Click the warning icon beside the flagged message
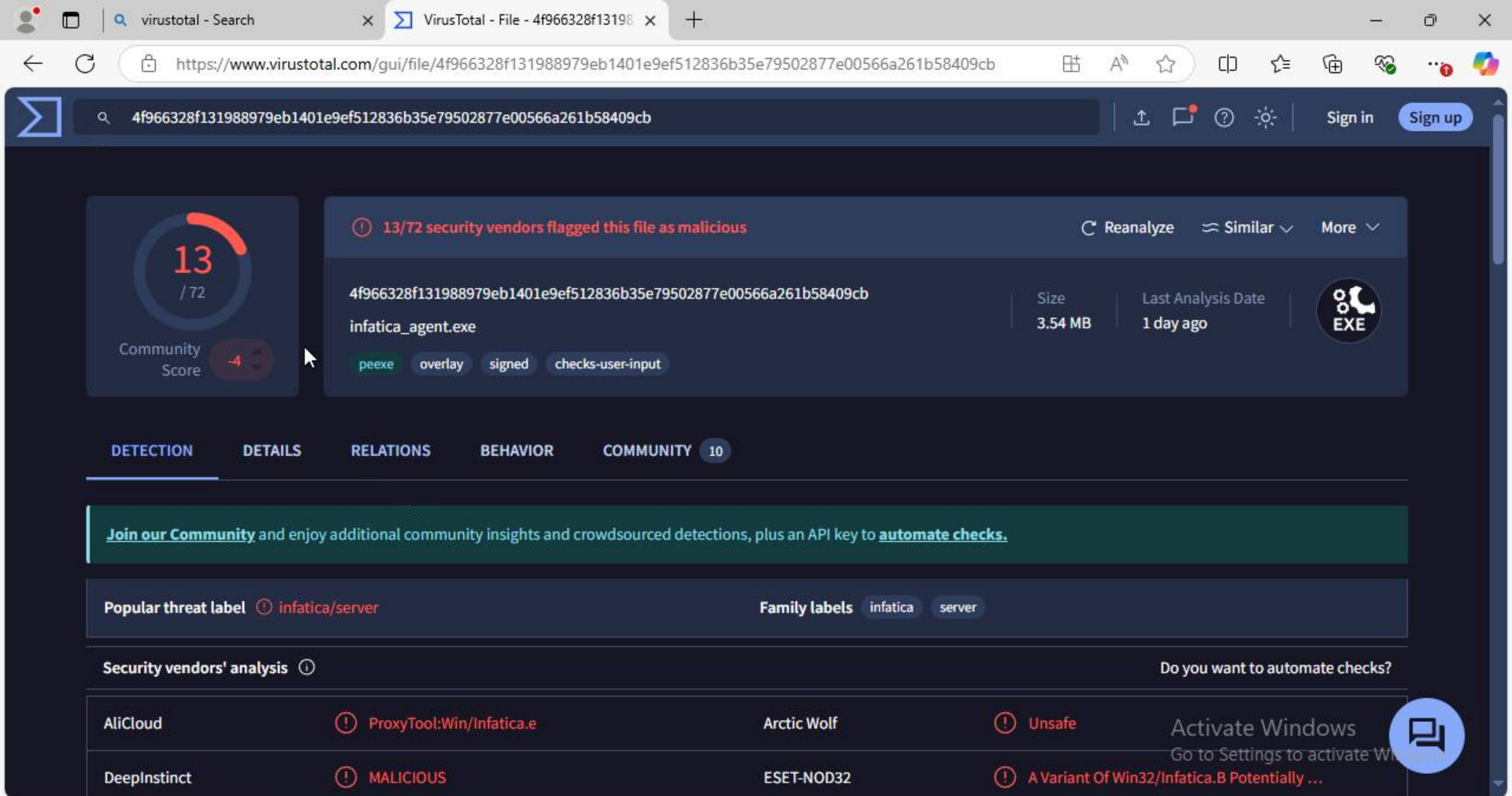 [x=361, y=228]
